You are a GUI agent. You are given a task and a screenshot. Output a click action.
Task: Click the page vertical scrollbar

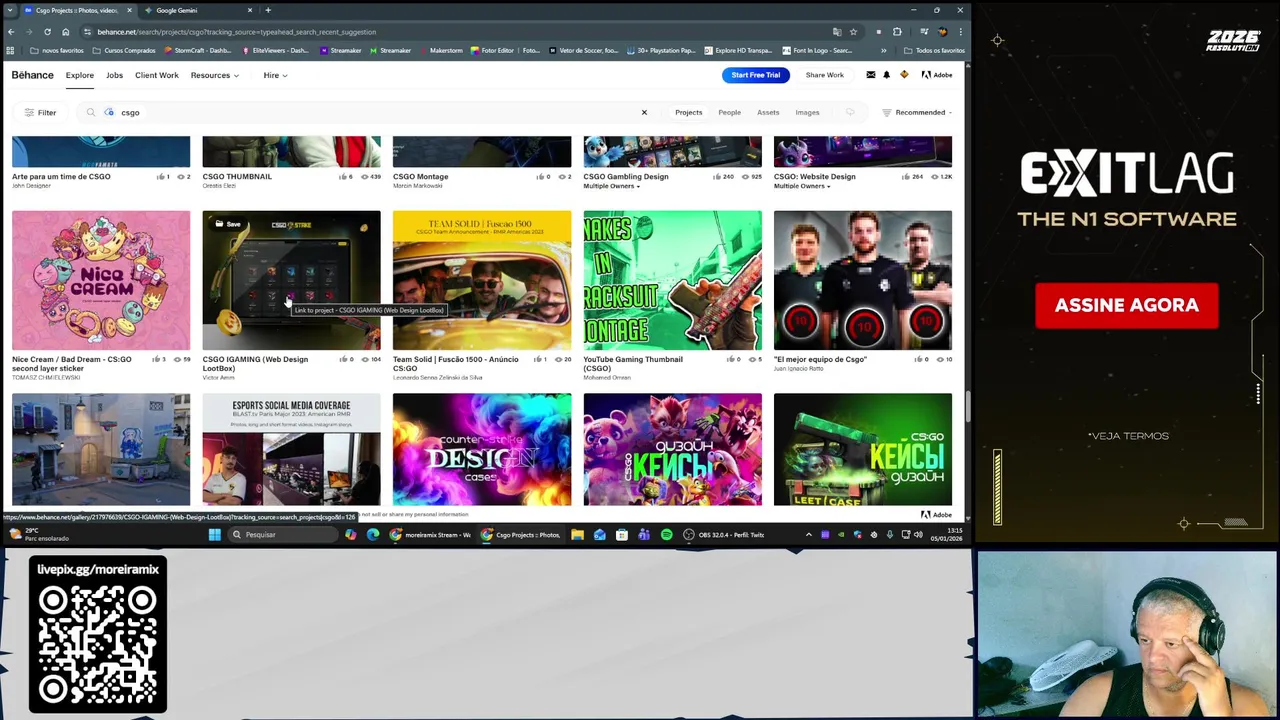pyautogui.click(x=967, y=405)
